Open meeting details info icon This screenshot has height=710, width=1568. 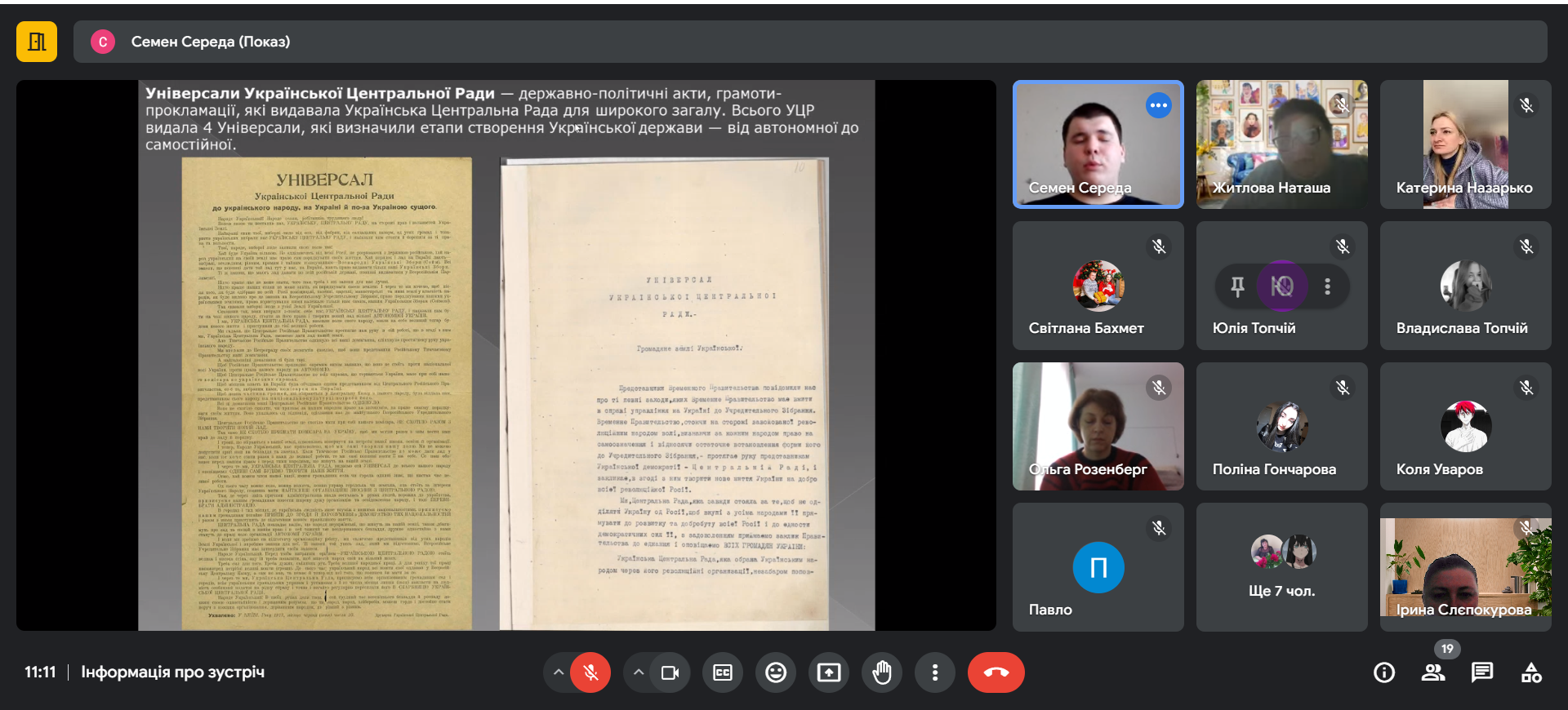(x=1384, y=672)
